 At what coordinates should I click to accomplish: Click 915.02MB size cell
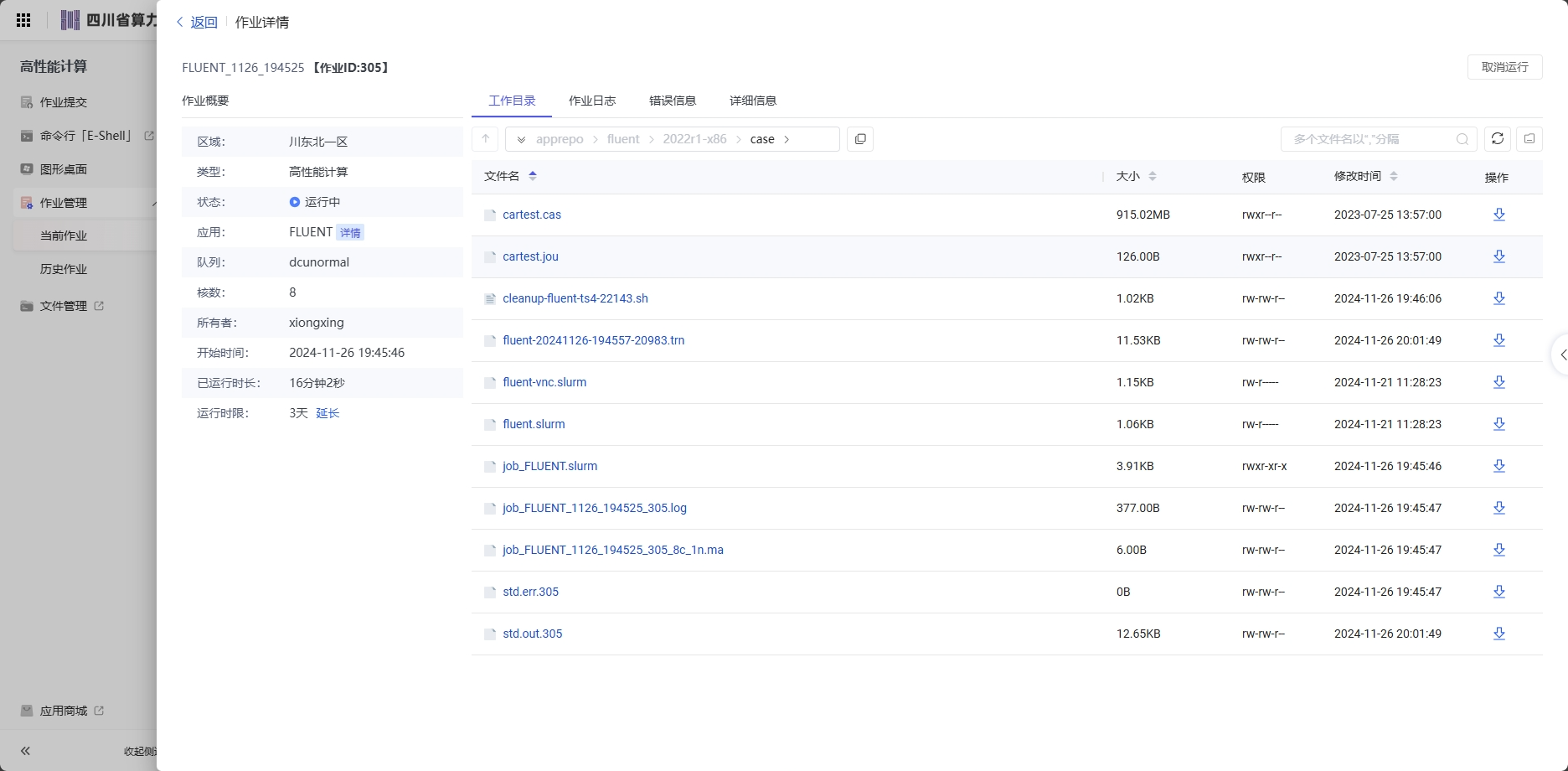coord(1143,215)
